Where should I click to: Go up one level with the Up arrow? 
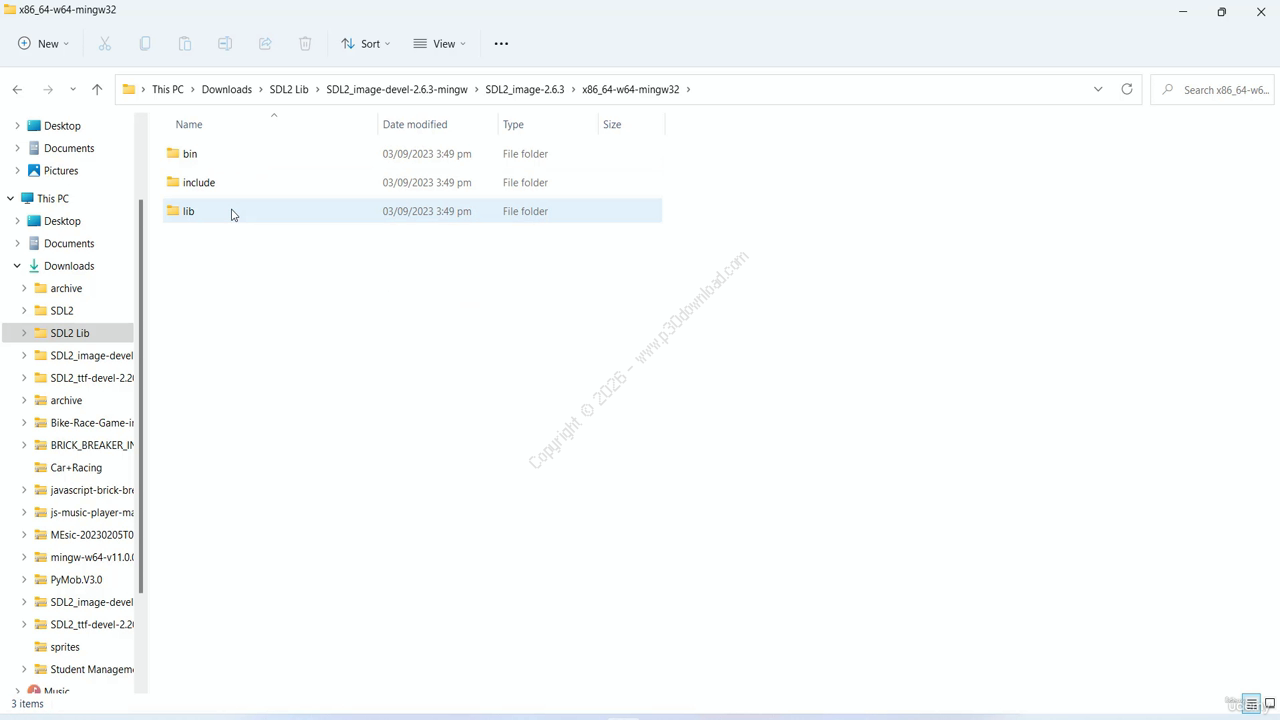coord(97,90)
